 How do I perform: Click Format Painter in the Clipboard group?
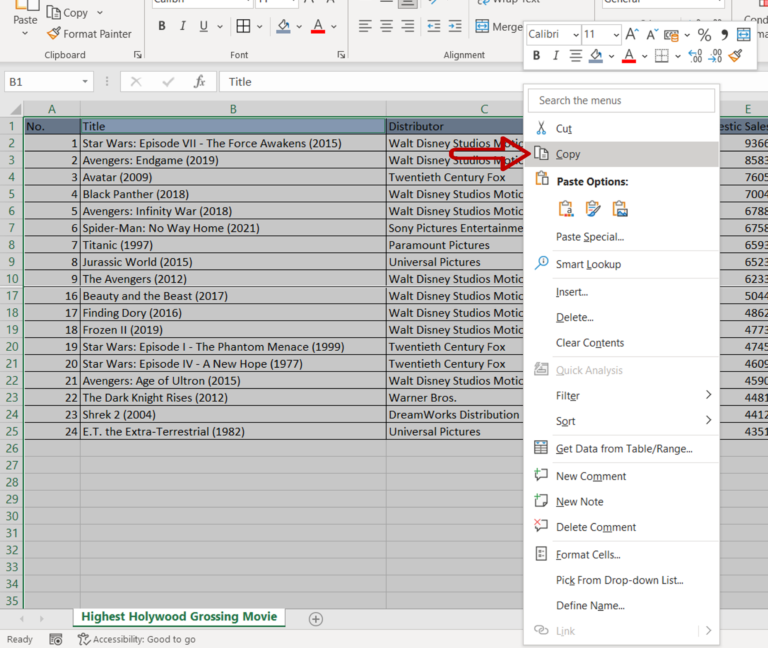(89, 34)
